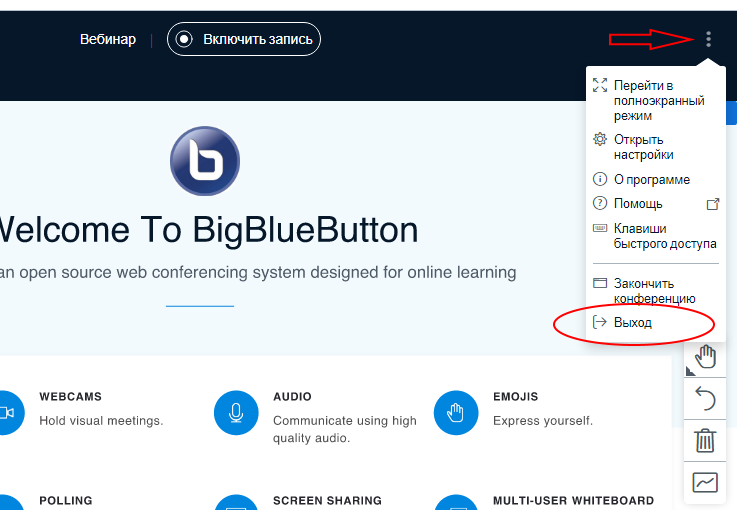
Task: Click the external link icon next to Помощь
Action: [x=713, y=204]
